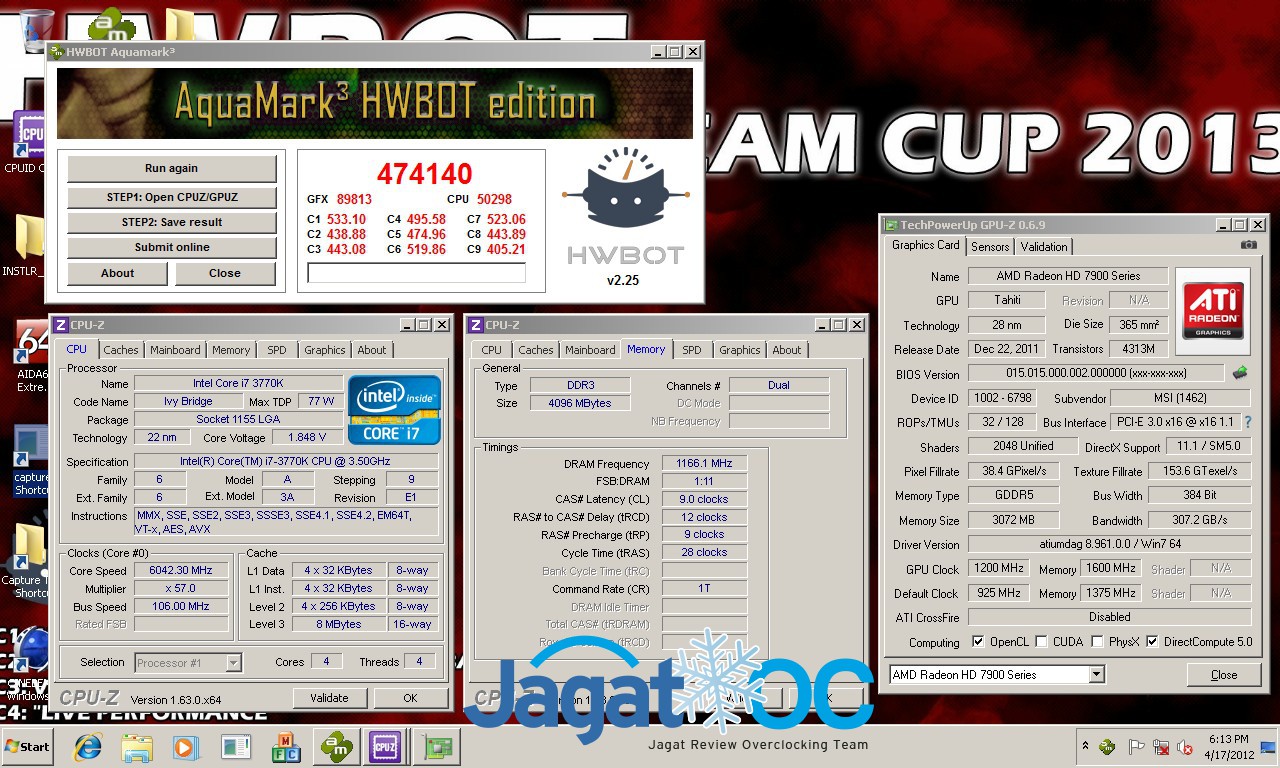Show hidden system tray icons

coord(1085,746)
